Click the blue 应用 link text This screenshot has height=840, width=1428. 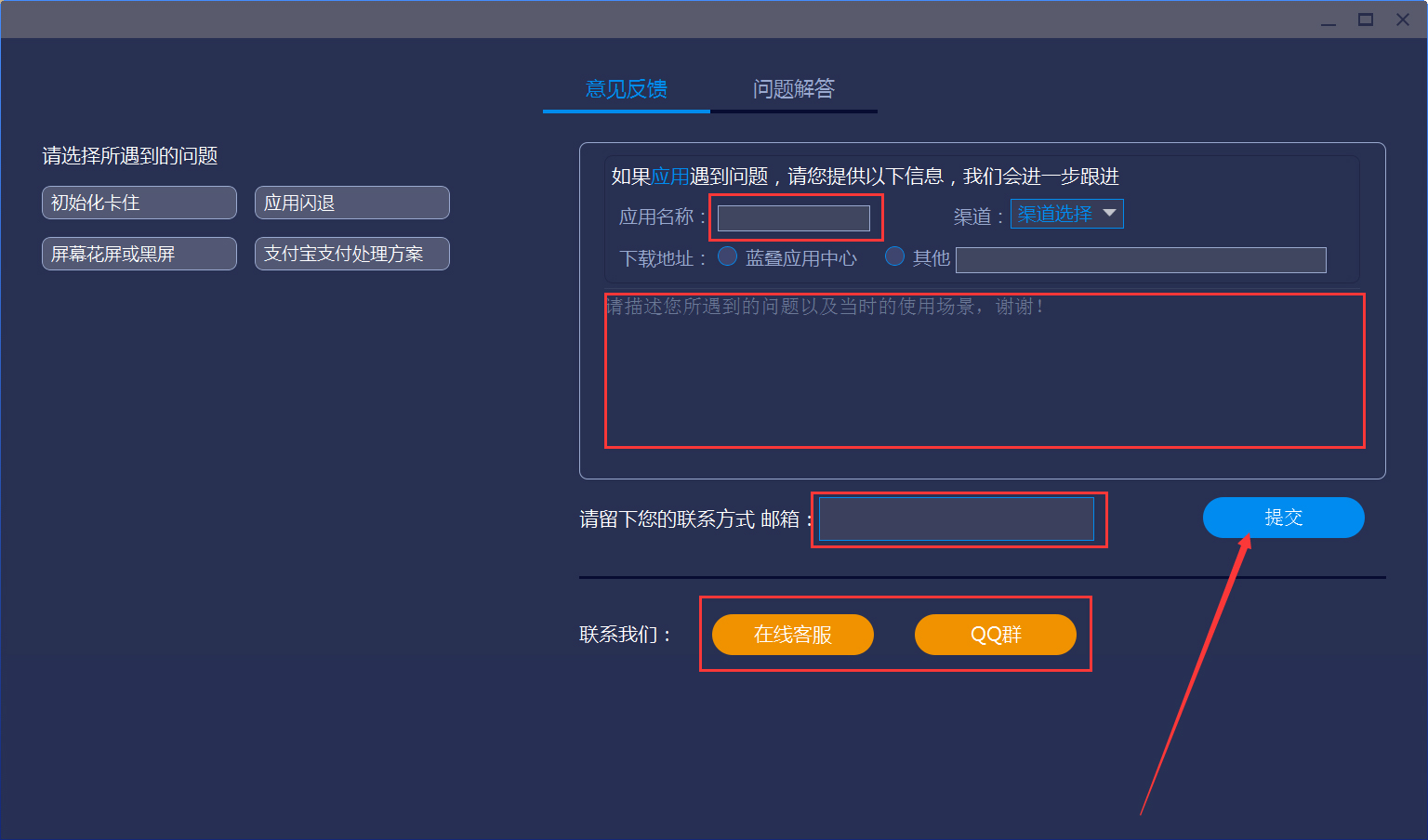[669, 177]
